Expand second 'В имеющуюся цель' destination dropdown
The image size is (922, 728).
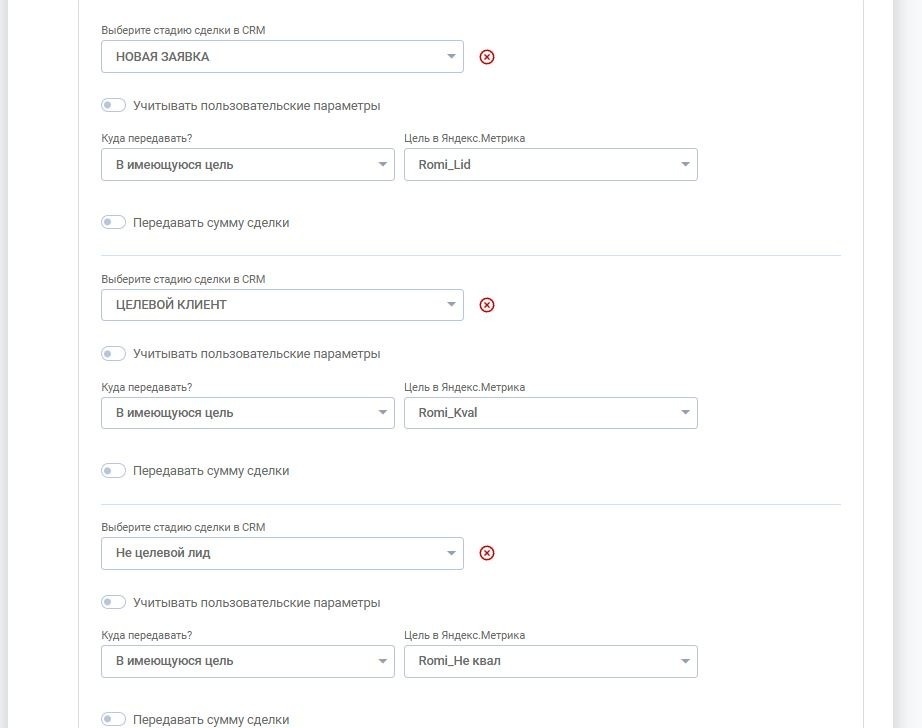pos(248,413)
